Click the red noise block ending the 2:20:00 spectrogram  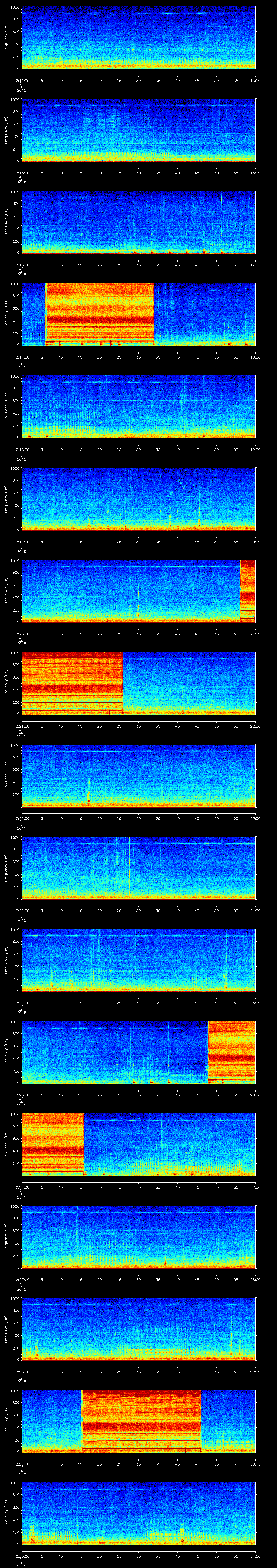pyautogui.click(x=248, y=590)
